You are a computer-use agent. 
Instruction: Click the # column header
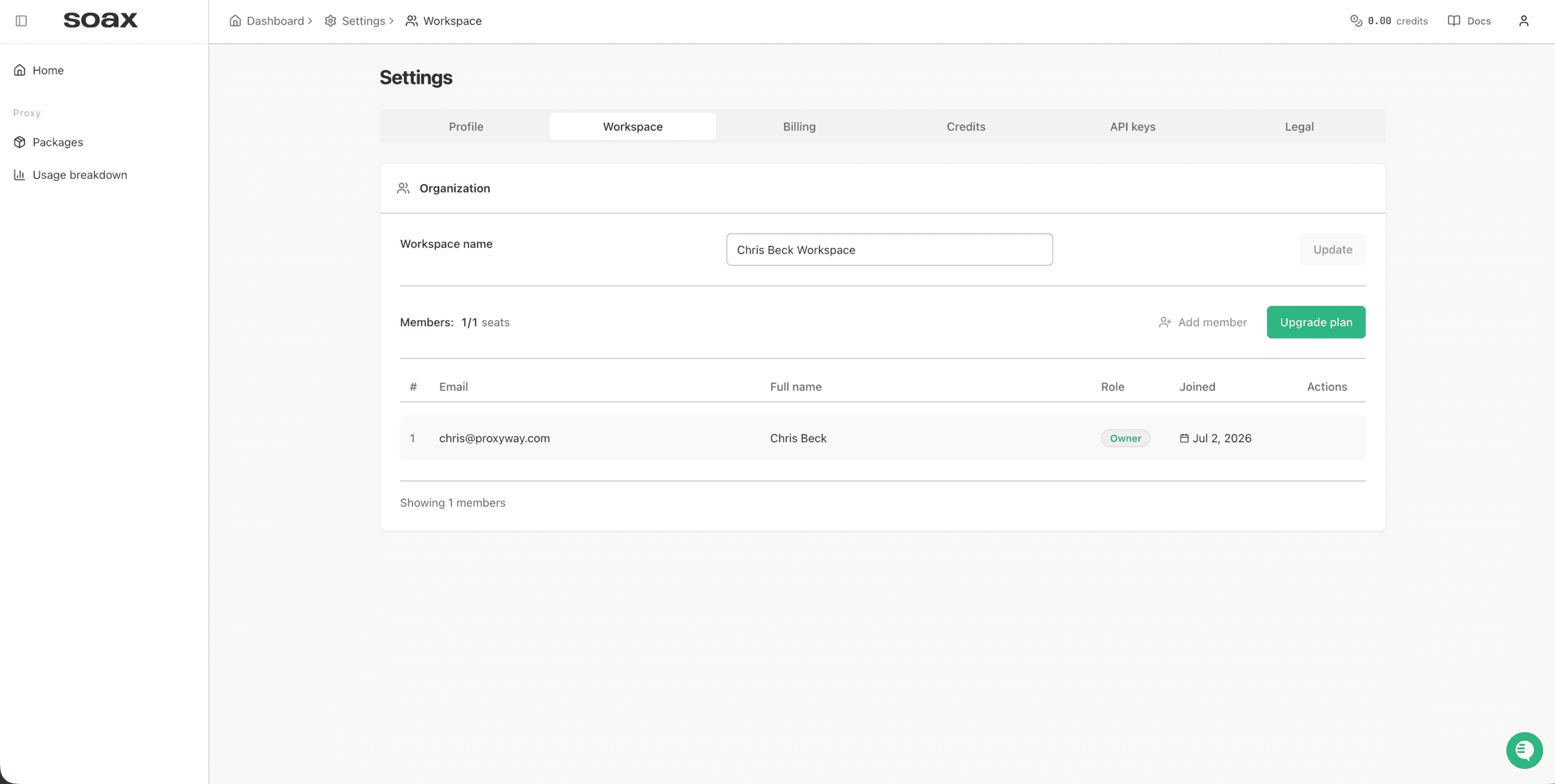(413, 386)
